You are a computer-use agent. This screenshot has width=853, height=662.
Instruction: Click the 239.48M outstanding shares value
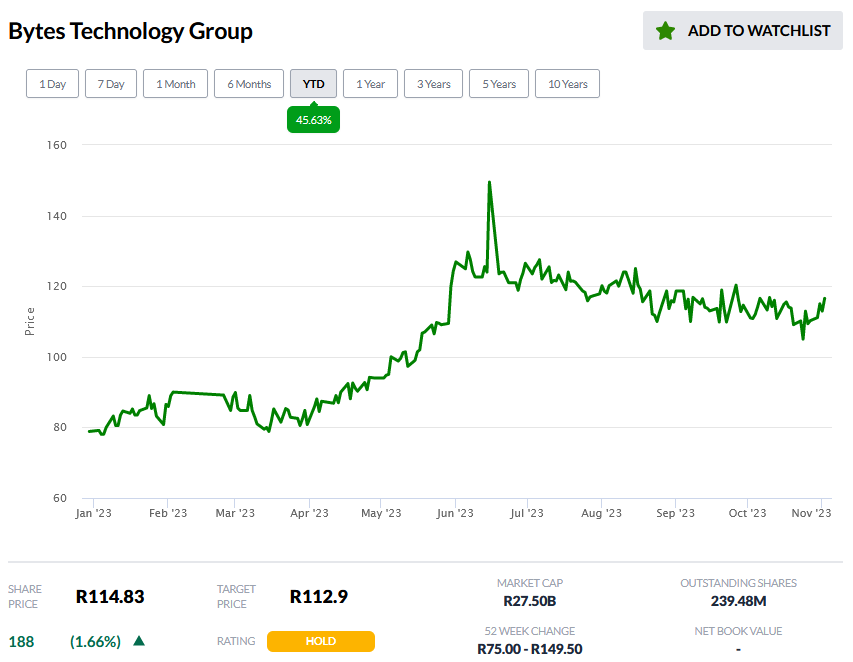[x=738, y=601]
